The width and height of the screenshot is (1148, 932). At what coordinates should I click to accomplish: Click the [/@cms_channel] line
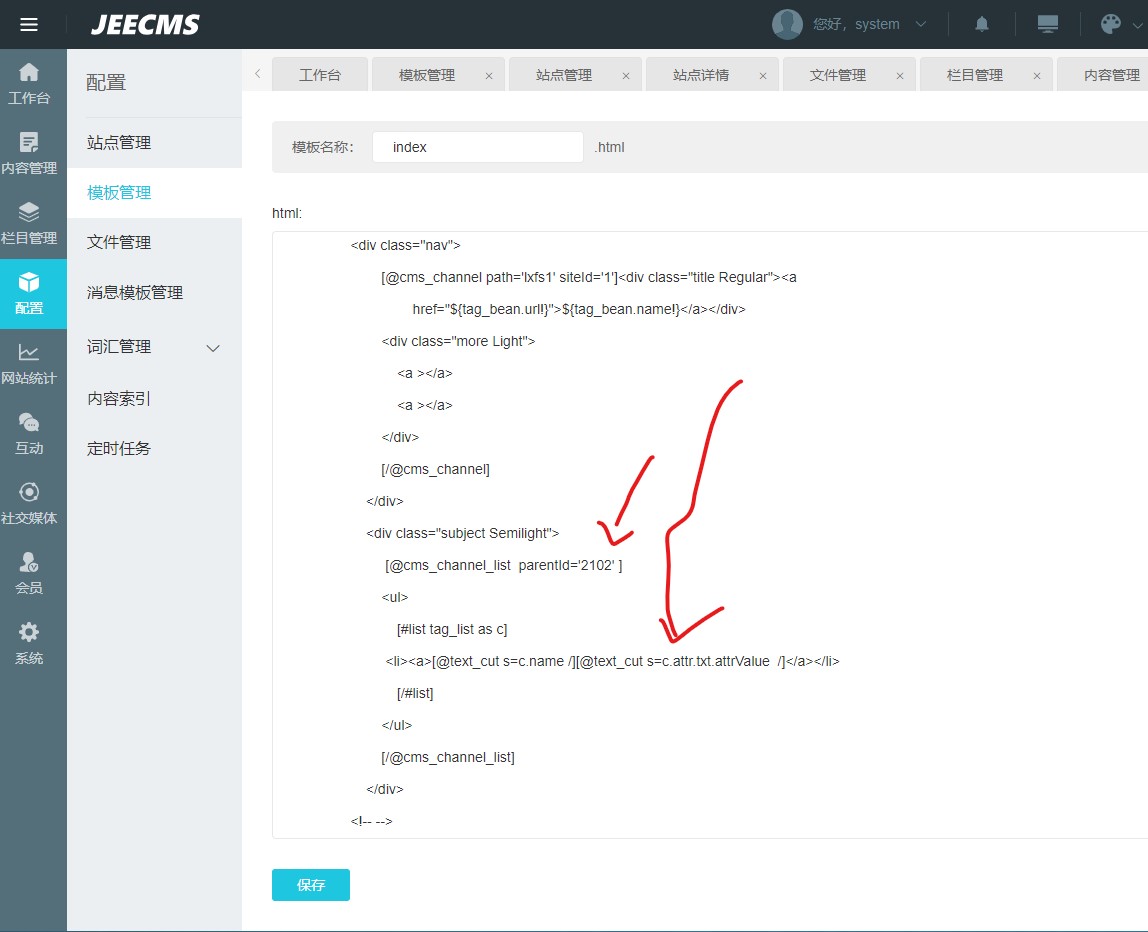tap(435, 469)
